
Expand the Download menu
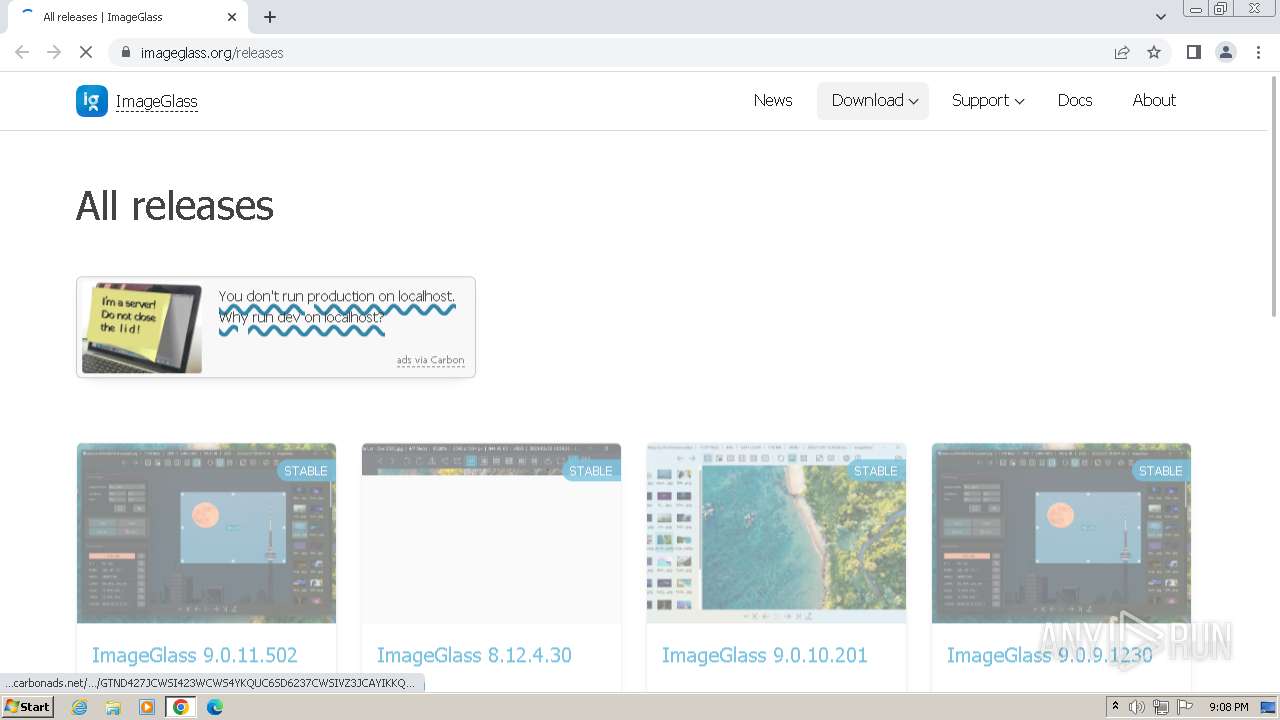(x=873, y=100)
